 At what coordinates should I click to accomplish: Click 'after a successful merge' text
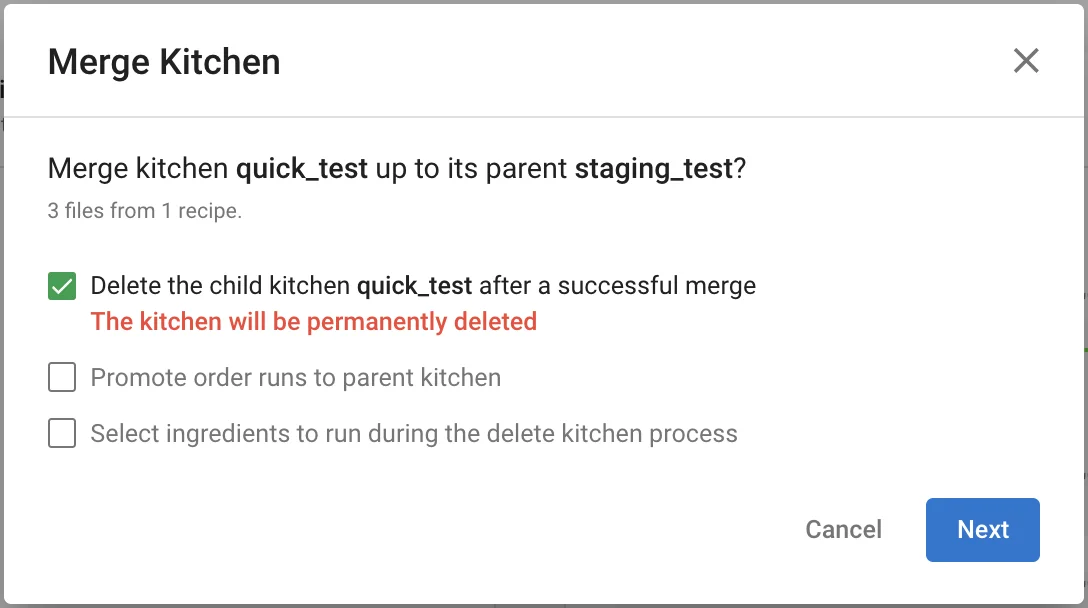coord(617,286)
